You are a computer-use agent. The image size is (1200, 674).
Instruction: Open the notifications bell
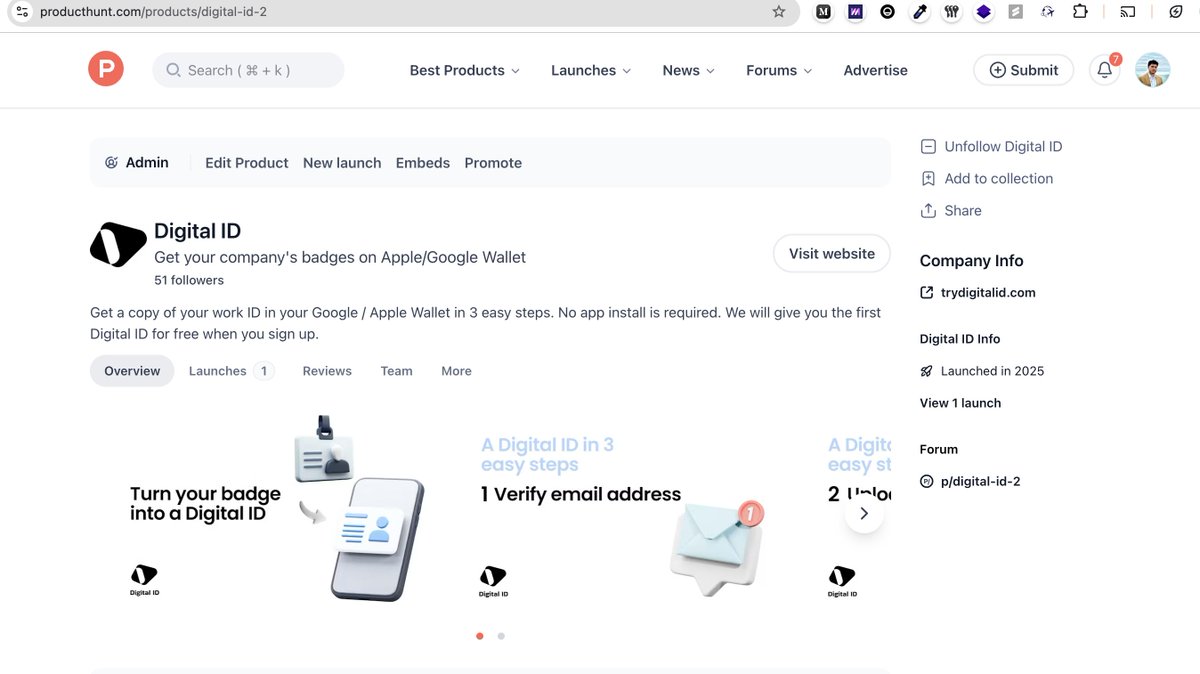click(x=1104, y=70)
